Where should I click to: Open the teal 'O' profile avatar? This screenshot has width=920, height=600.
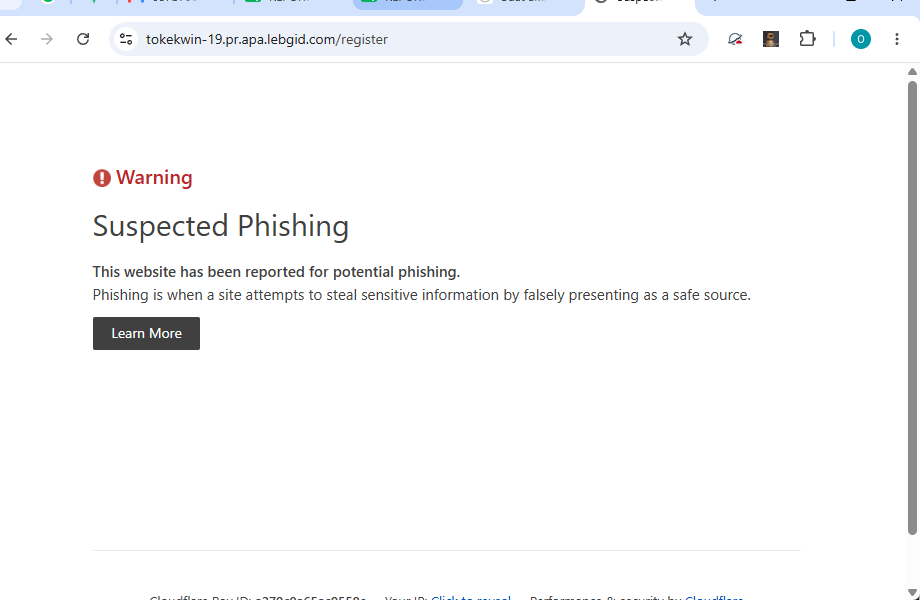[x=860, y=39]
